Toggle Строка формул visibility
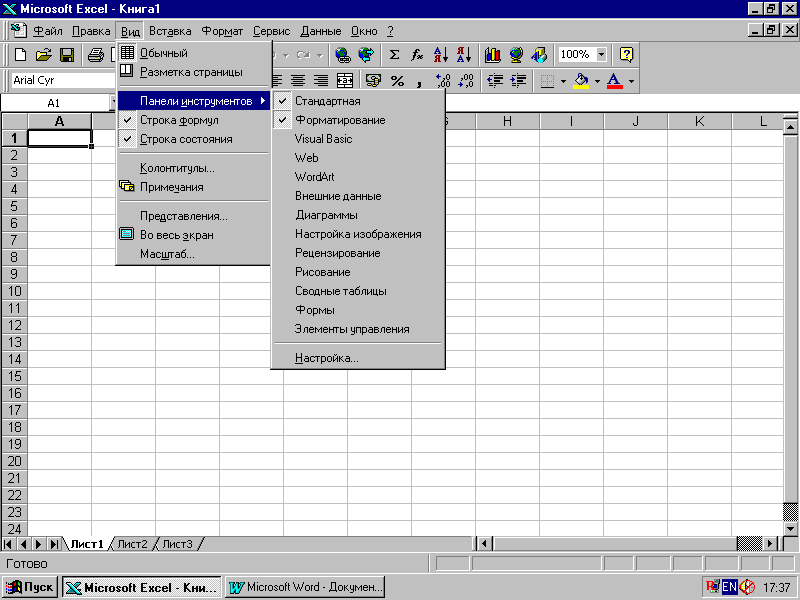Screen dimensions: 800x600 pos(194,120)
